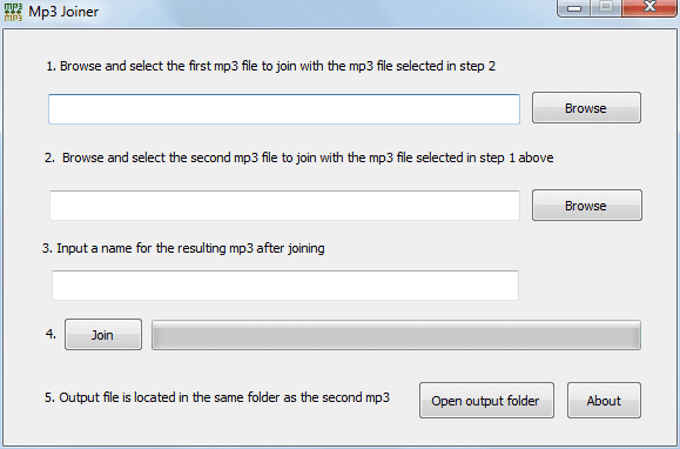Open the About dialog
This screenshot has width=680, height=449.
(604, 400)
